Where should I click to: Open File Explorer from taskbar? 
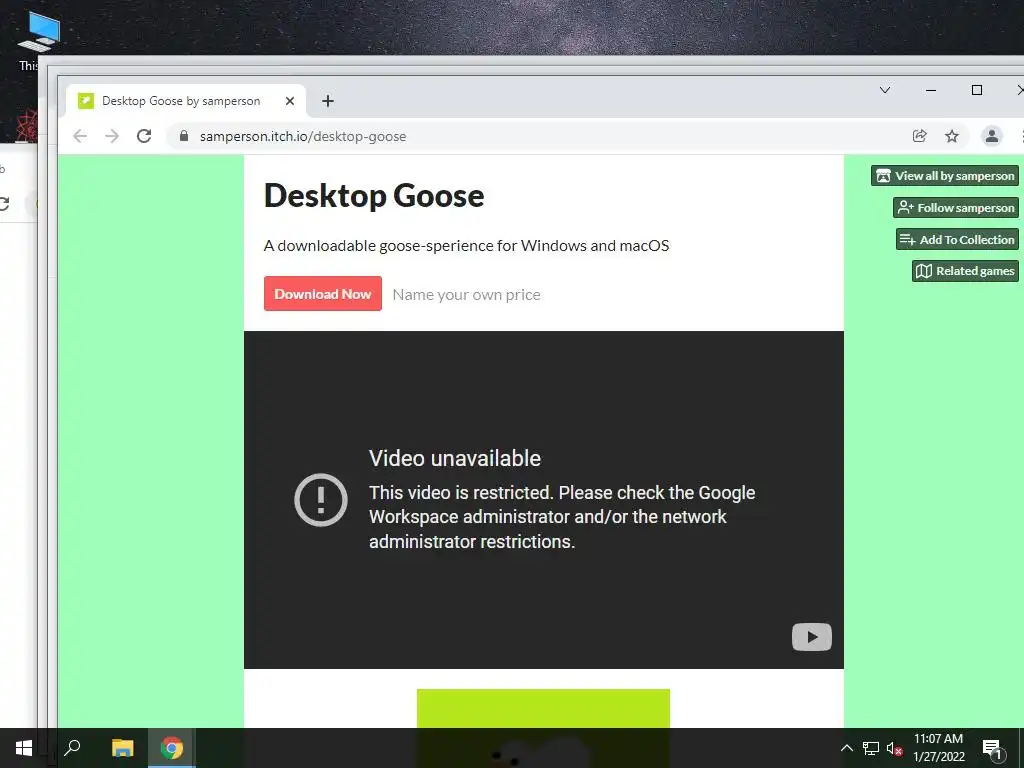[122, 748]
